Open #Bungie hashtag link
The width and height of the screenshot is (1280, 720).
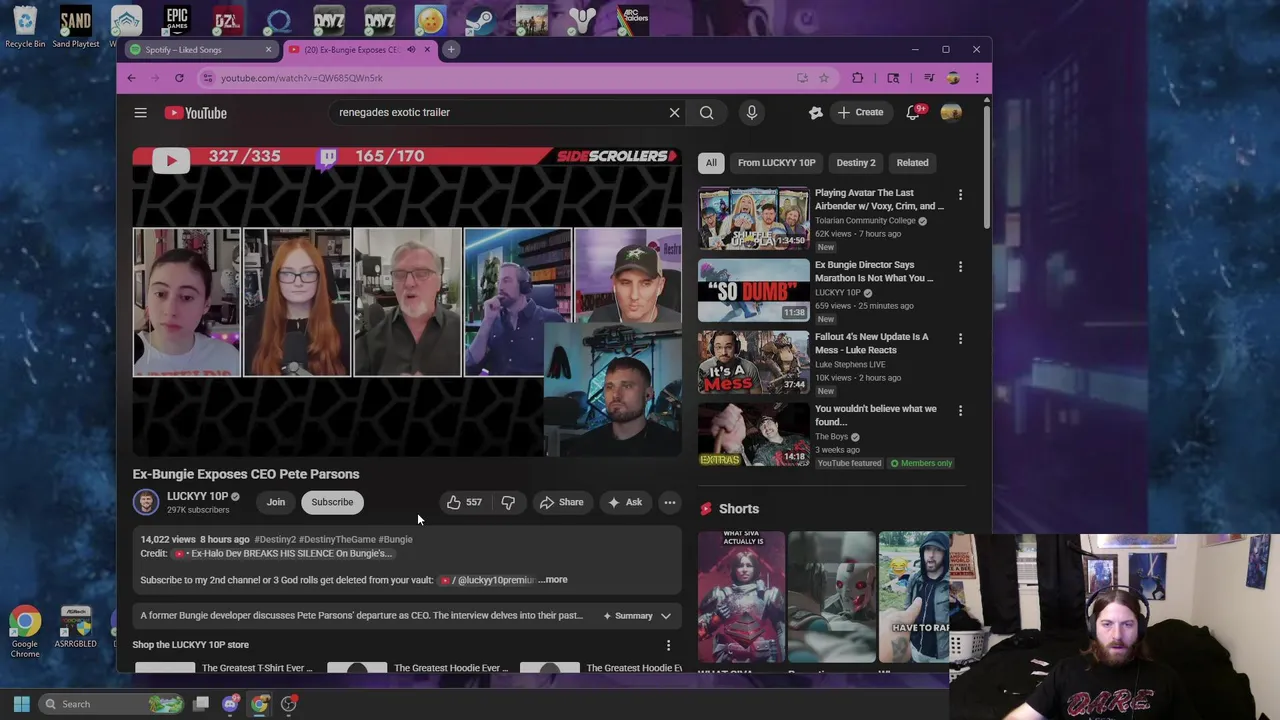395,540
